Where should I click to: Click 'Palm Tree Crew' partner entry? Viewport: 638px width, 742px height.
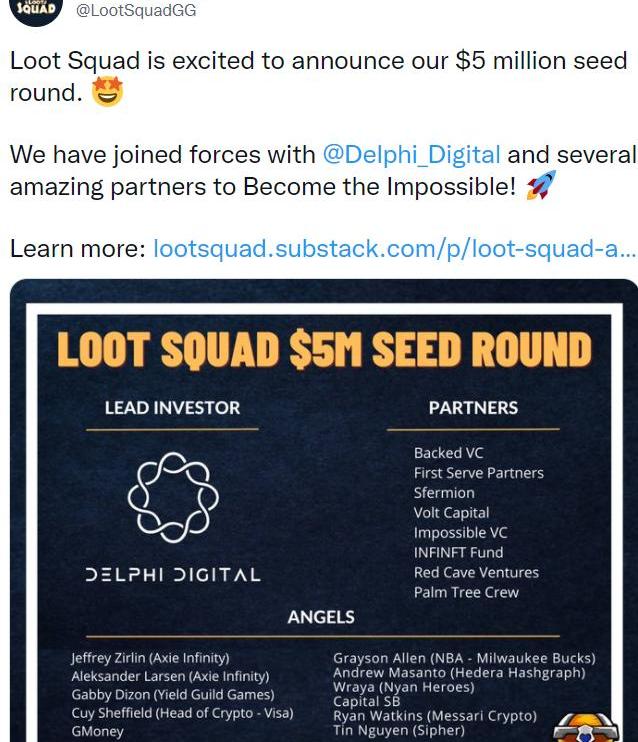click(x=466, y=592)
